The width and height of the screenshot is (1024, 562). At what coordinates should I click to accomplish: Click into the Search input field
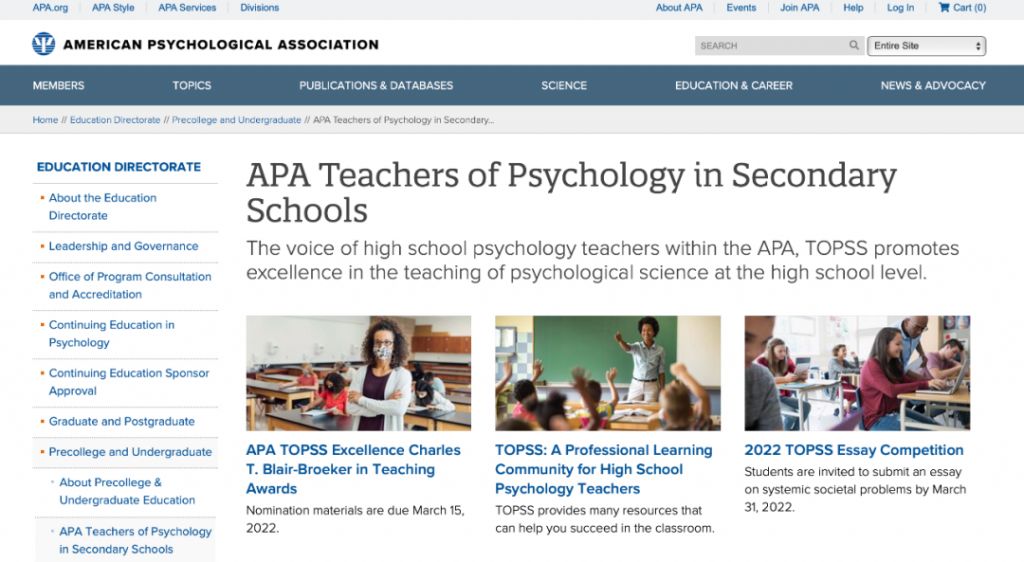(771, 46)
